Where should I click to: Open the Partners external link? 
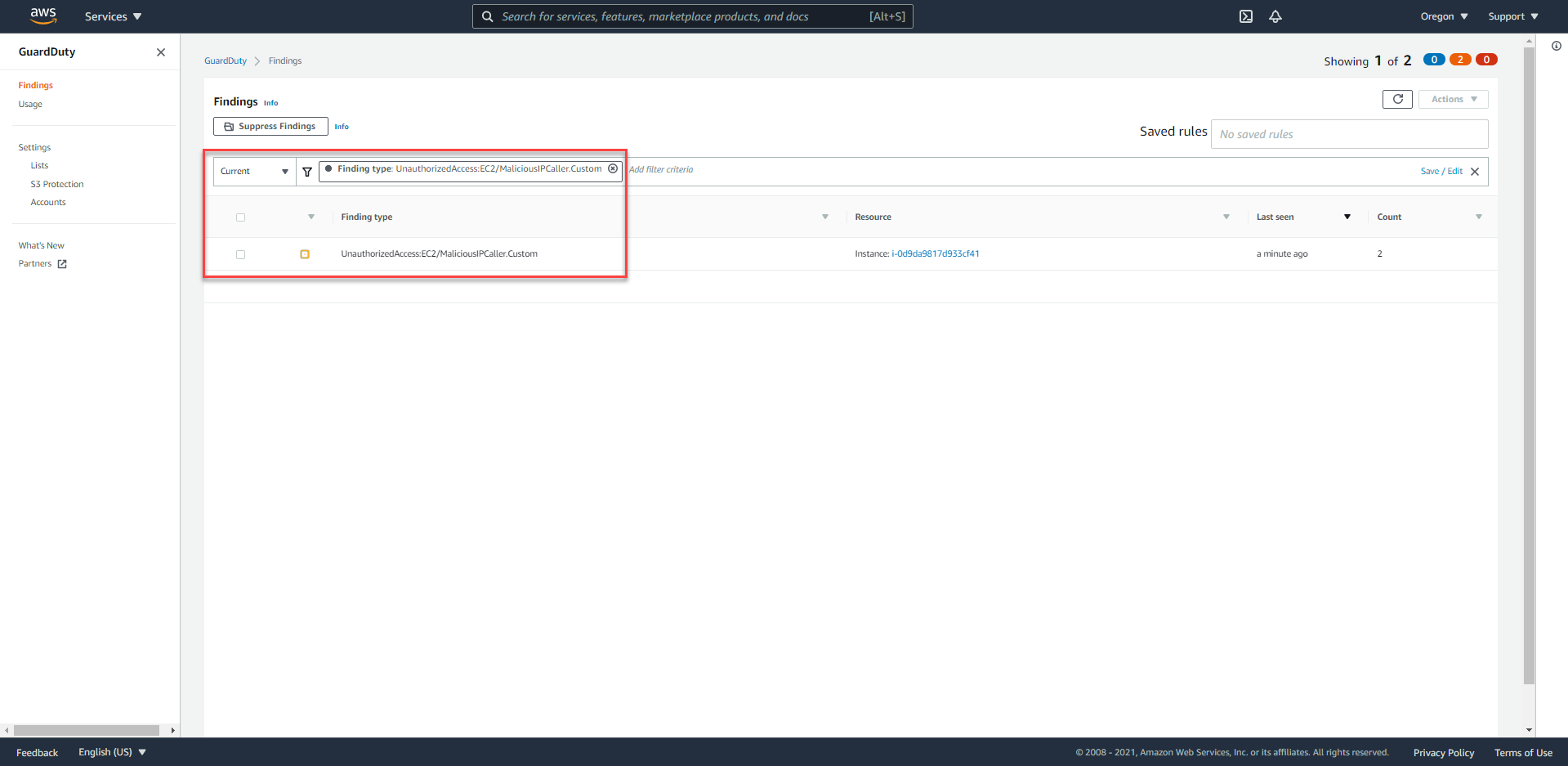[x=42, y=263]
